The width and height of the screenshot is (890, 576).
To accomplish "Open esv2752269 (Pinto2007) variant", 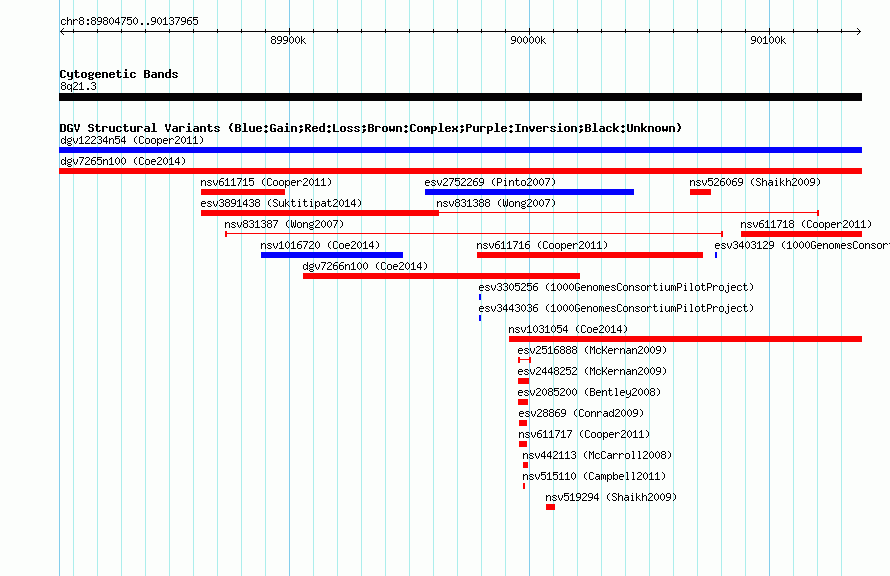I will [x=490, y=182].
